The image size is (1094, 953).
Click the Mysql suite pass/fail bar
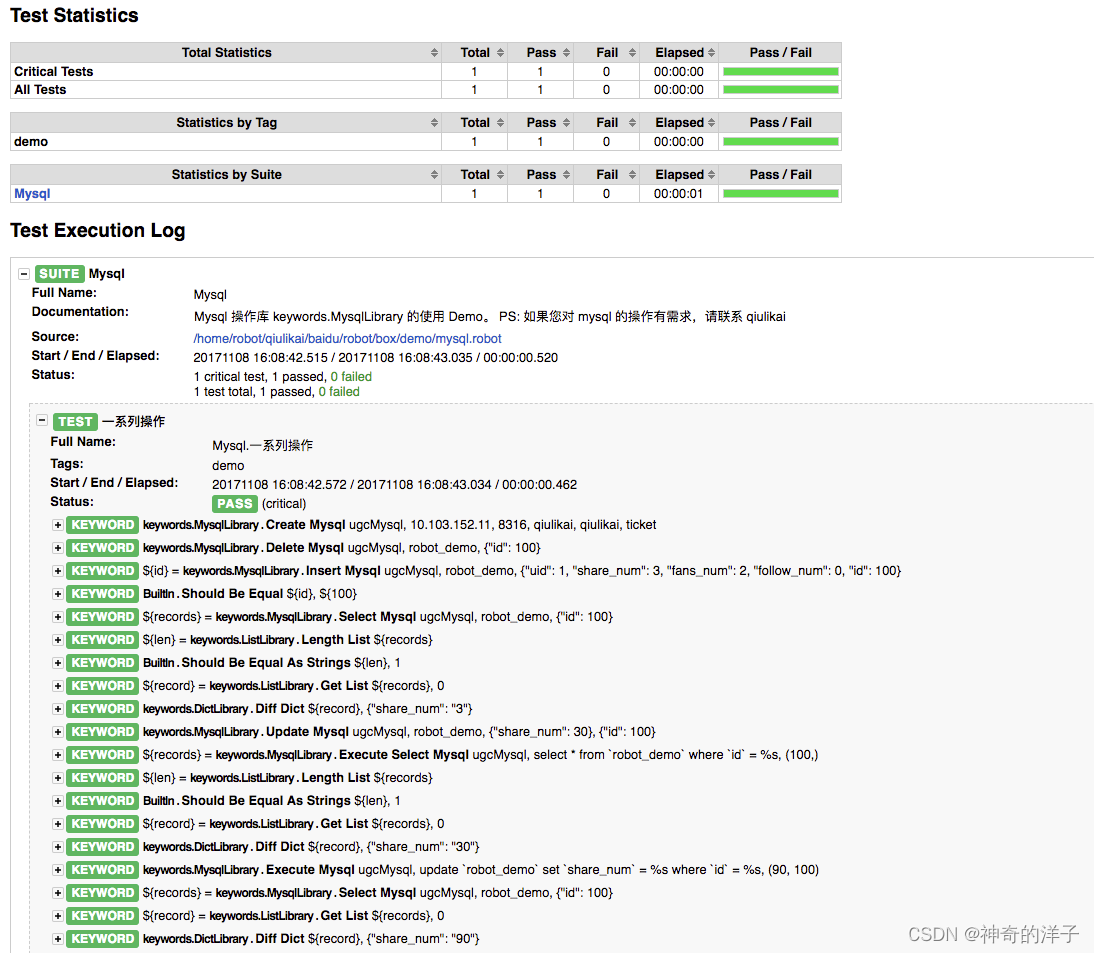[x=781, y=194]
